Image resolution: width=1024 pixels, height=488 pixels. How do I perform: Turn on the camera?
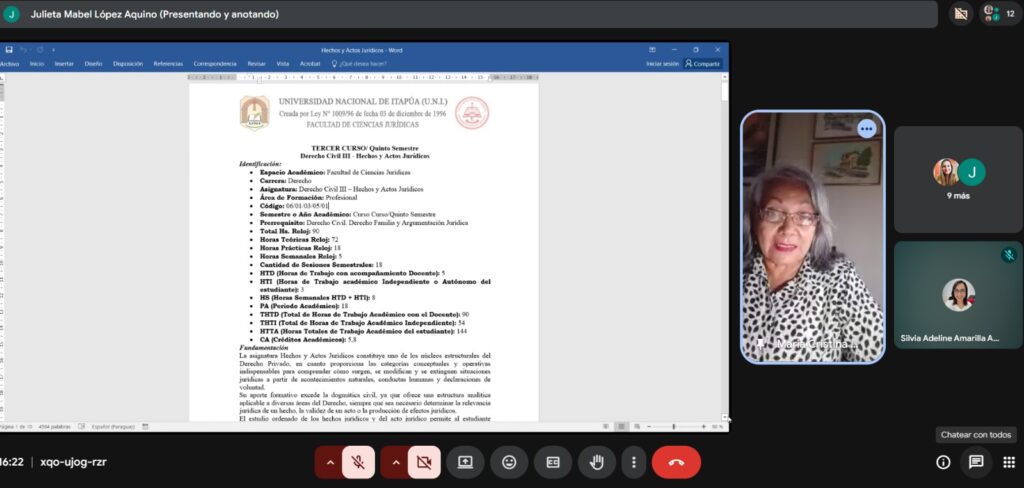(424, 461)
